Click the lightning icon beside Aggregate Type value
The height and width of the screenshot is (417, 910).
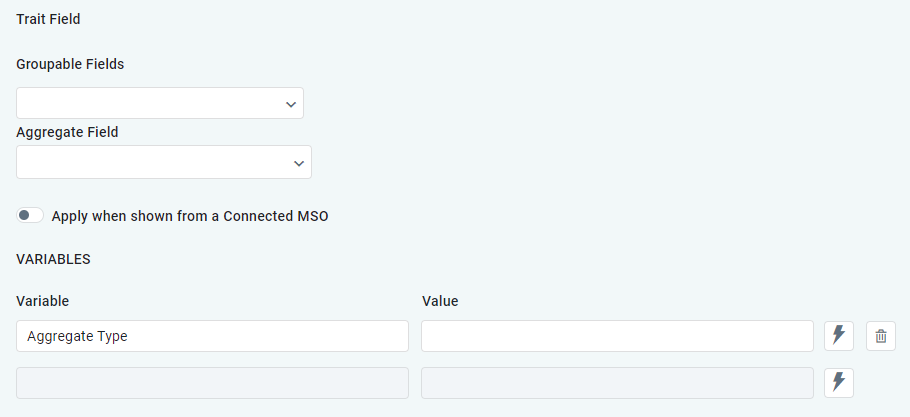(x=839, y=336)
